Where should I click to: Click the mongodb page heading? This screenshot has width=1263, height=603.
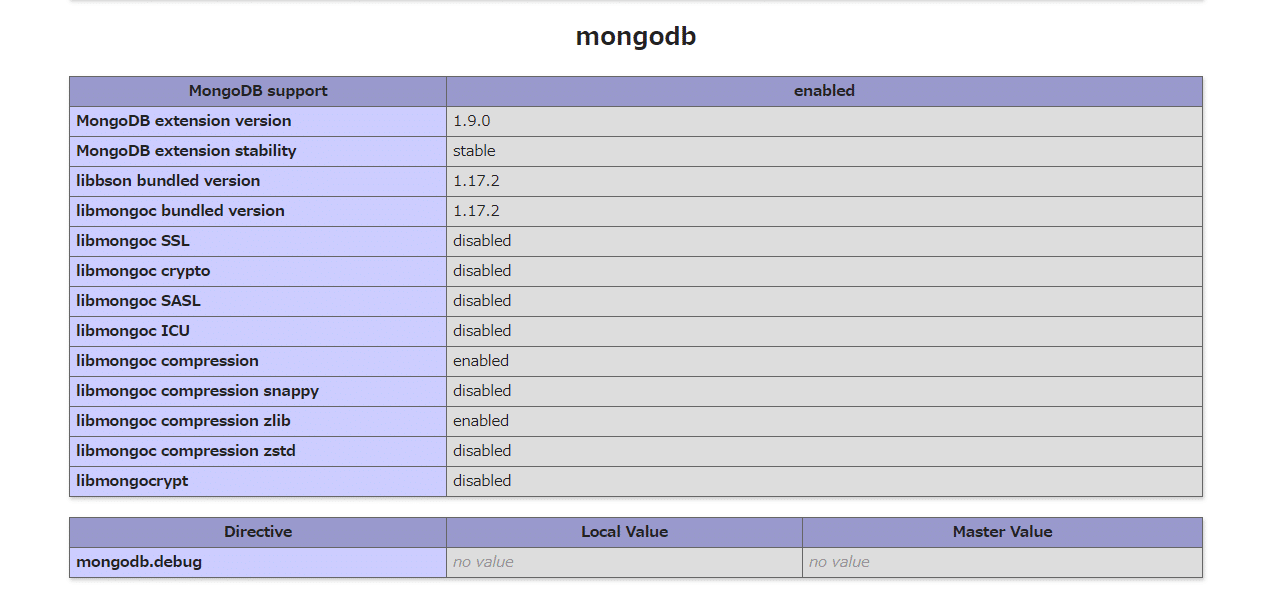click(x=636, y=36)
